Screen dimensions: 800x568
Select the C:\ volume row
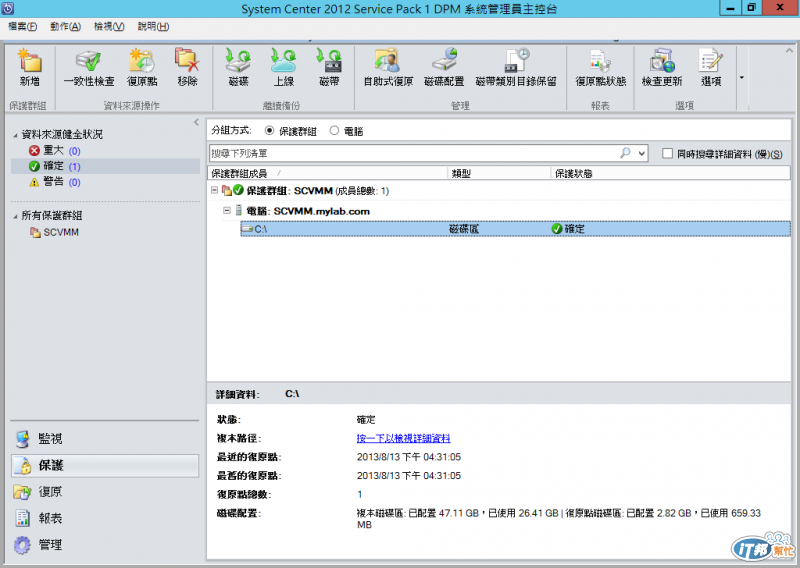(x=515, y=229)
